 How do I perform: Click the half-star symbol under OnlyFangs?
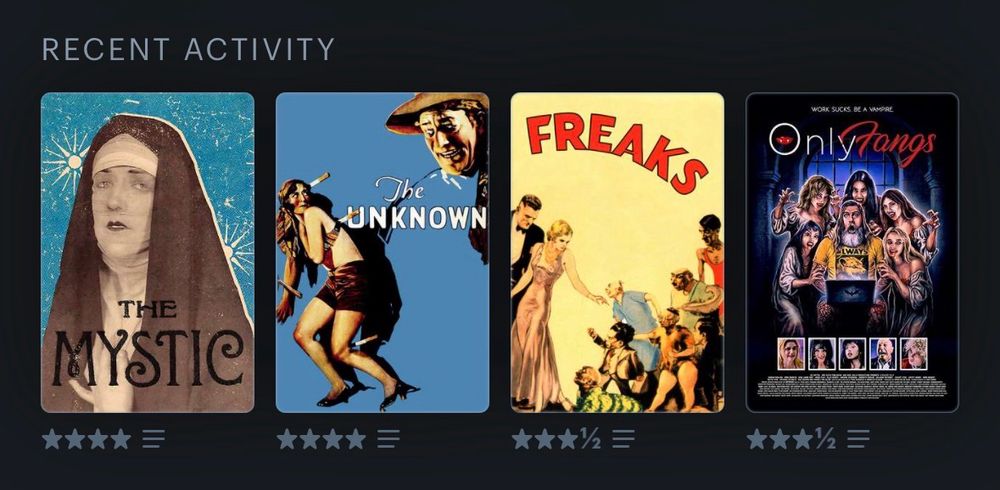pyautogui.click(x=825, y=439)
